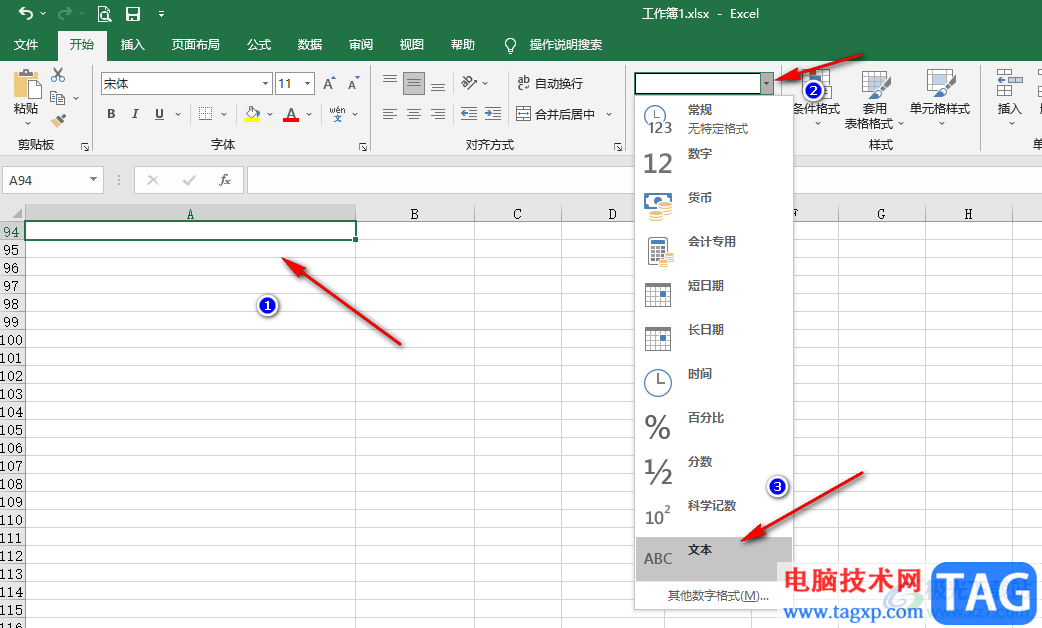Viewport: 1042px width, 628px height.
Task: Select 分数 fraction format
Action: (x=714, y=471)
